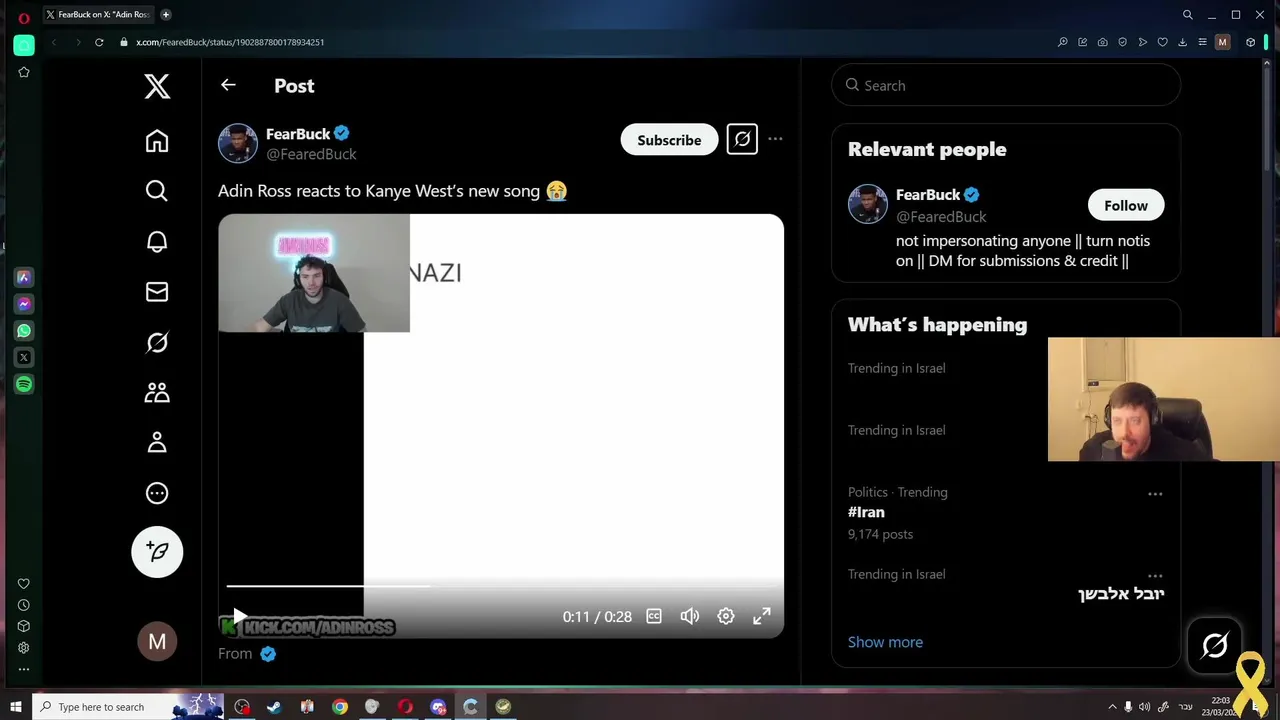The image size is (1280, 720).
Task: Open WhatsApp in Opera sidebar
Action: [x=24, y=331]
